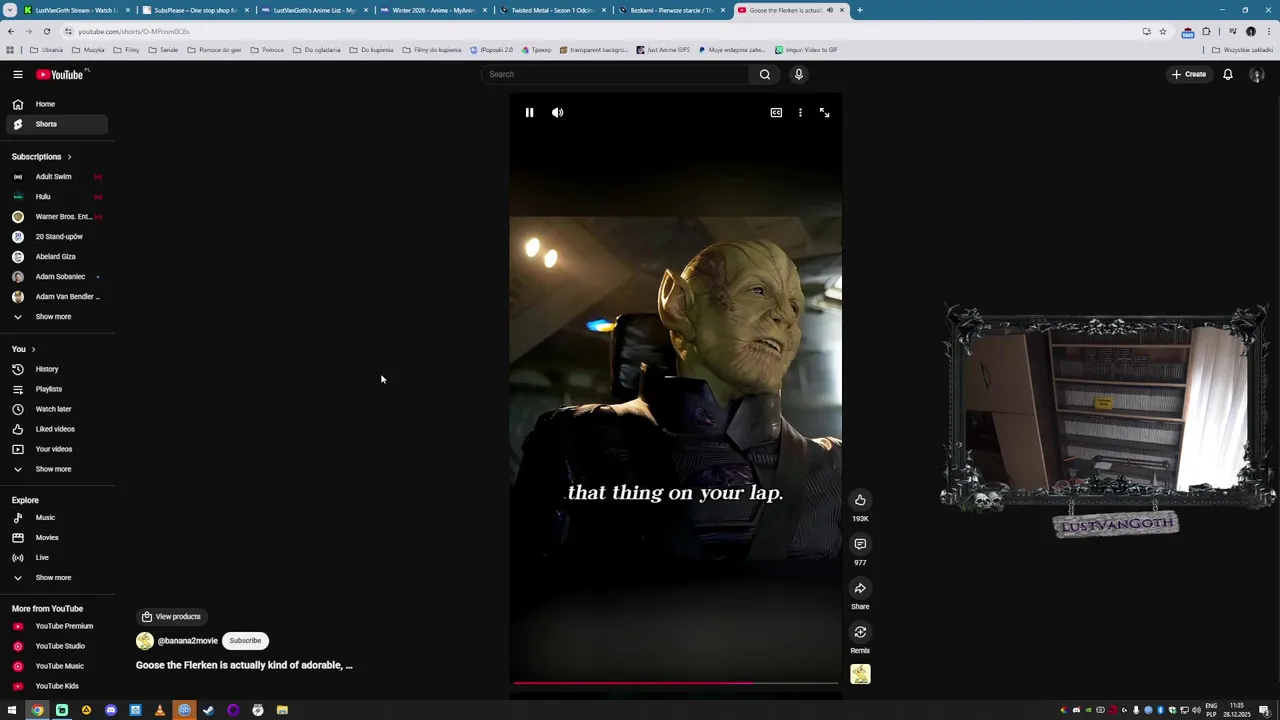Click the magnifier search button
1280x720 pixels.
765,74
